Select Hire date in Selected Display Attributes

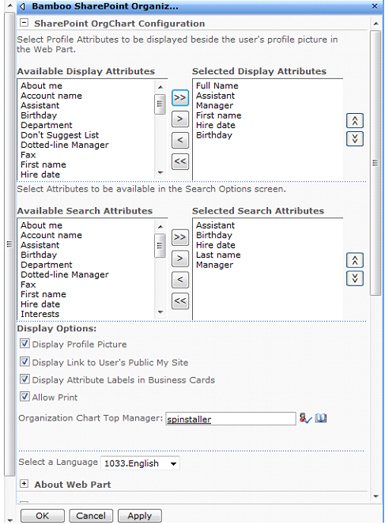pos(216,125)
